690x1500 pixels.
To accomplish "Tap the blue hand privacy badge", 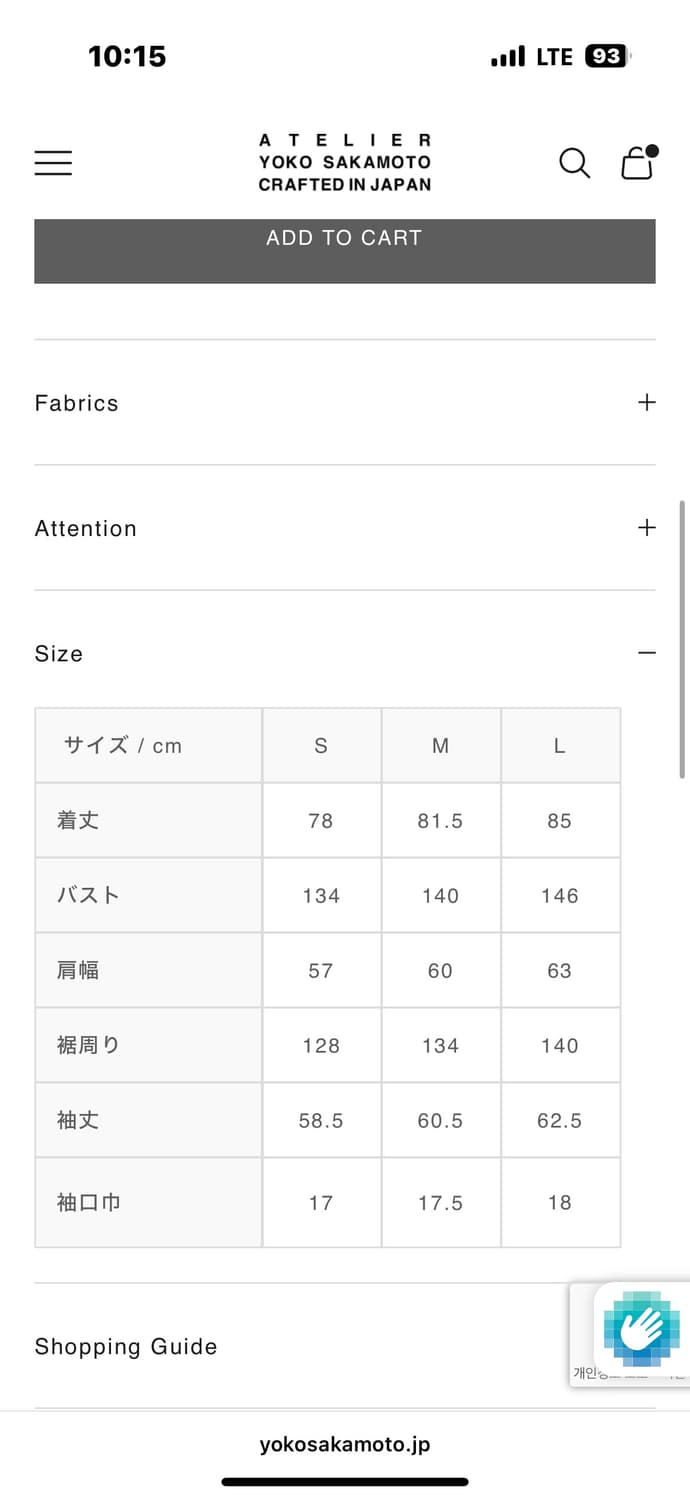I will click(x=641, y=1329).
